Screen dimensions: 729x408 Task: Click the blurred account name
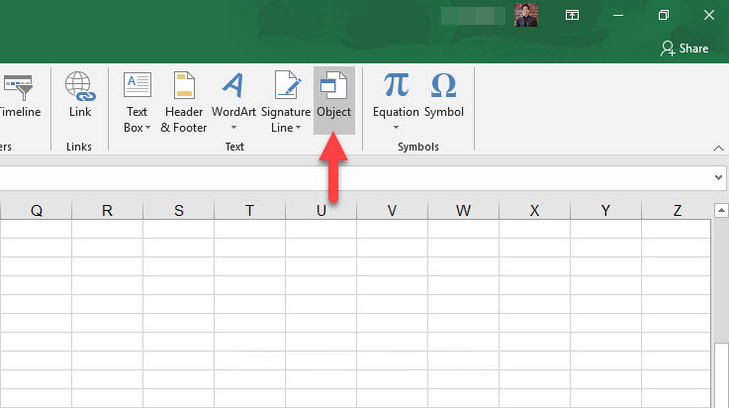click(473, 15)
